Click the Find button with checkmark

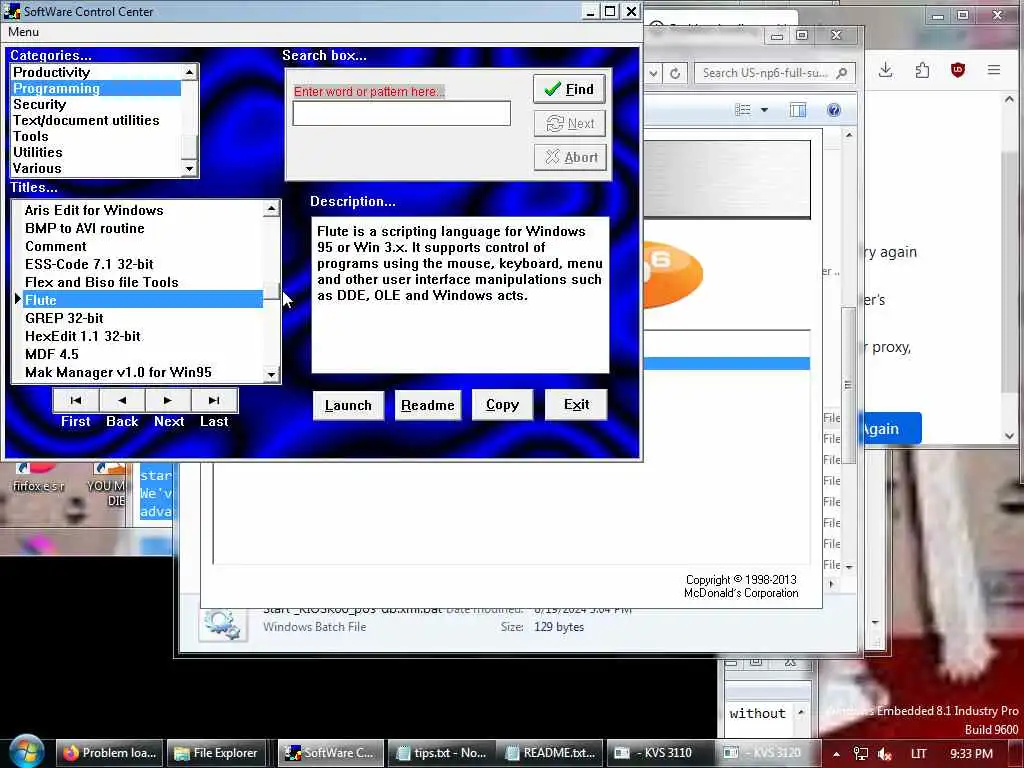(x=569, y=89)
